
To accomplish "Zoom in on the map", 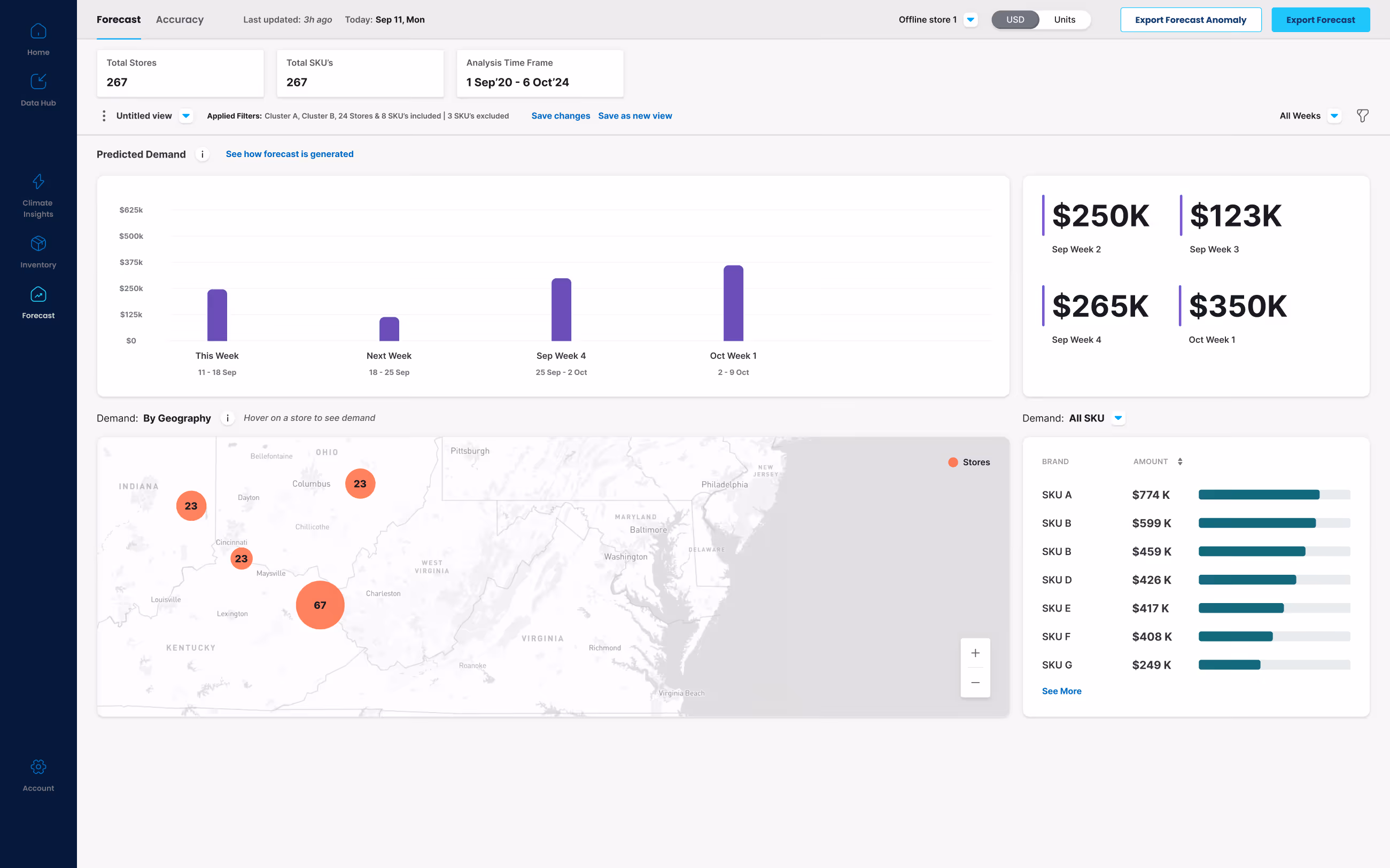I will pyautogui.click(x=975, y=653).
